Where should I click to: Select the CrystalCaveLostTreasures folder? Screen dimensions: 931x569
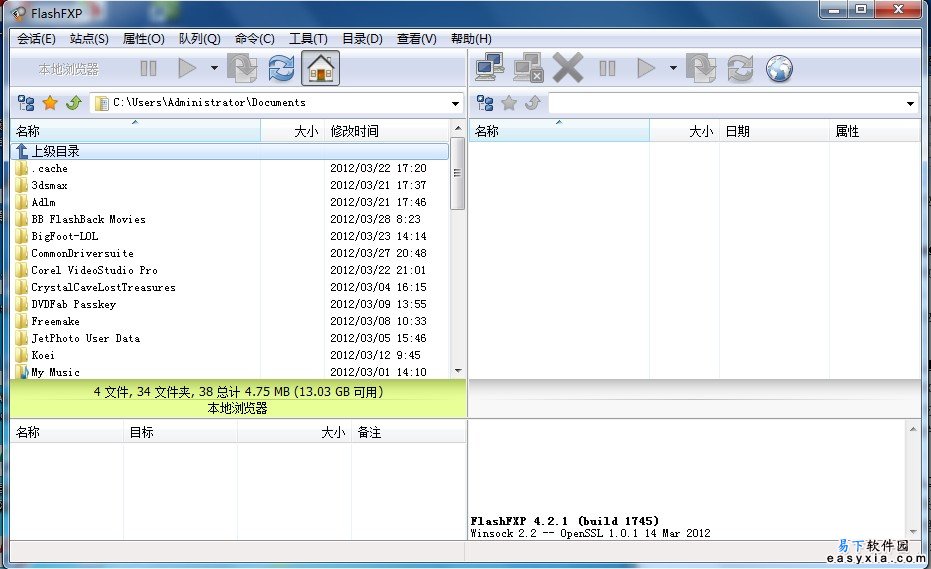[230, 287]
